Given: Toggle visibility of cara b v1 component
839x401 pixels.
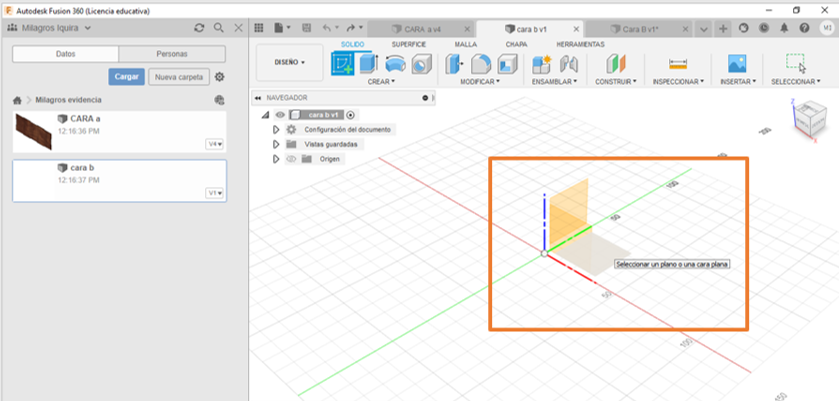Looking at the screenshot, I should pos(280,115).
